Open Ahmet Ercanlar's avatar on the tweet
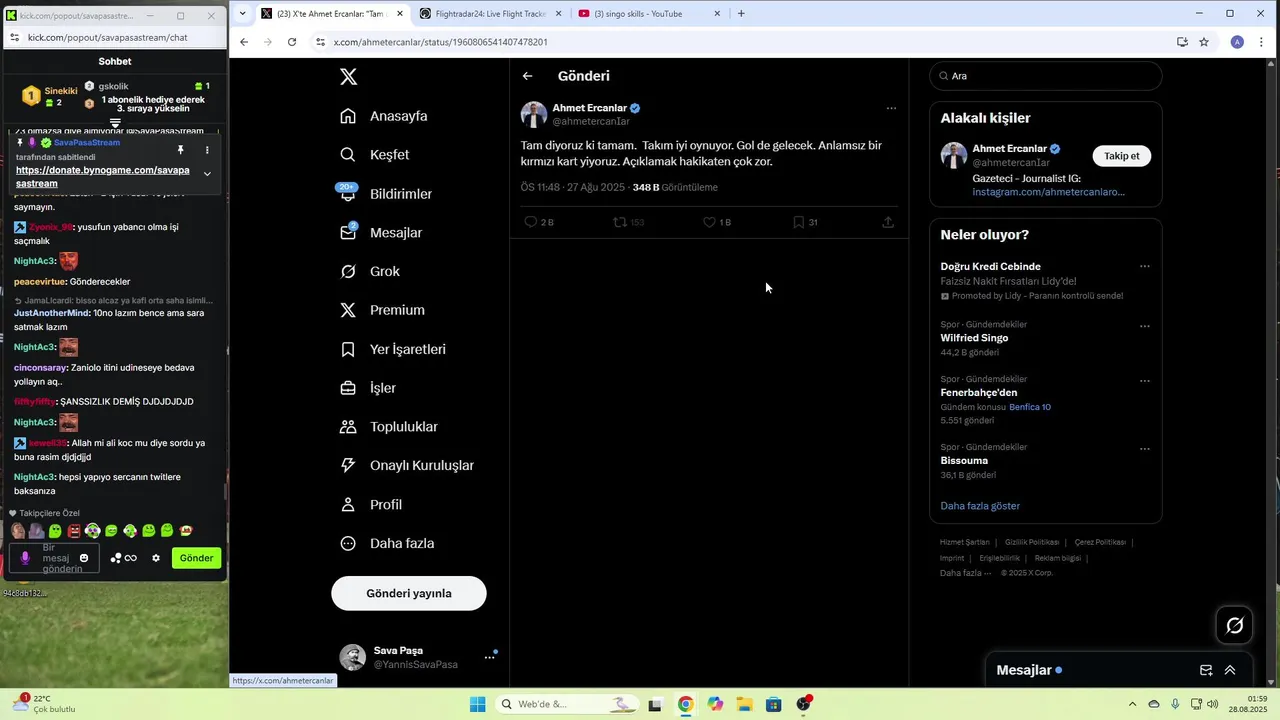The image size is (1280, 720). tap(534, 114)
